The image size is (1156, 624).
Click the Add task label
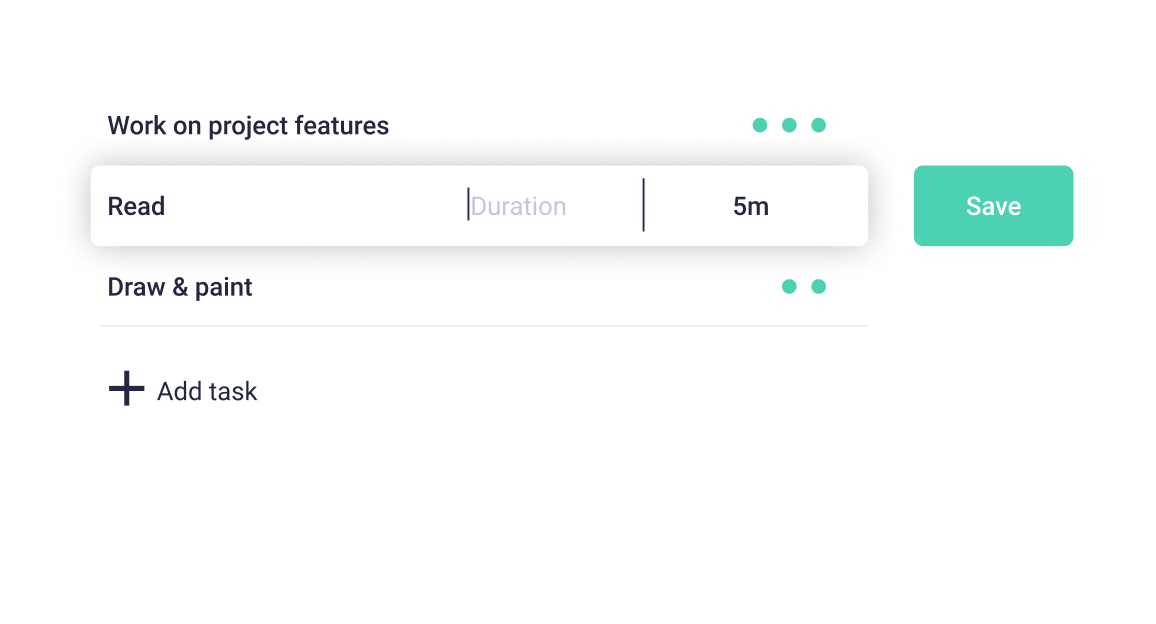[x=207, y=391]
